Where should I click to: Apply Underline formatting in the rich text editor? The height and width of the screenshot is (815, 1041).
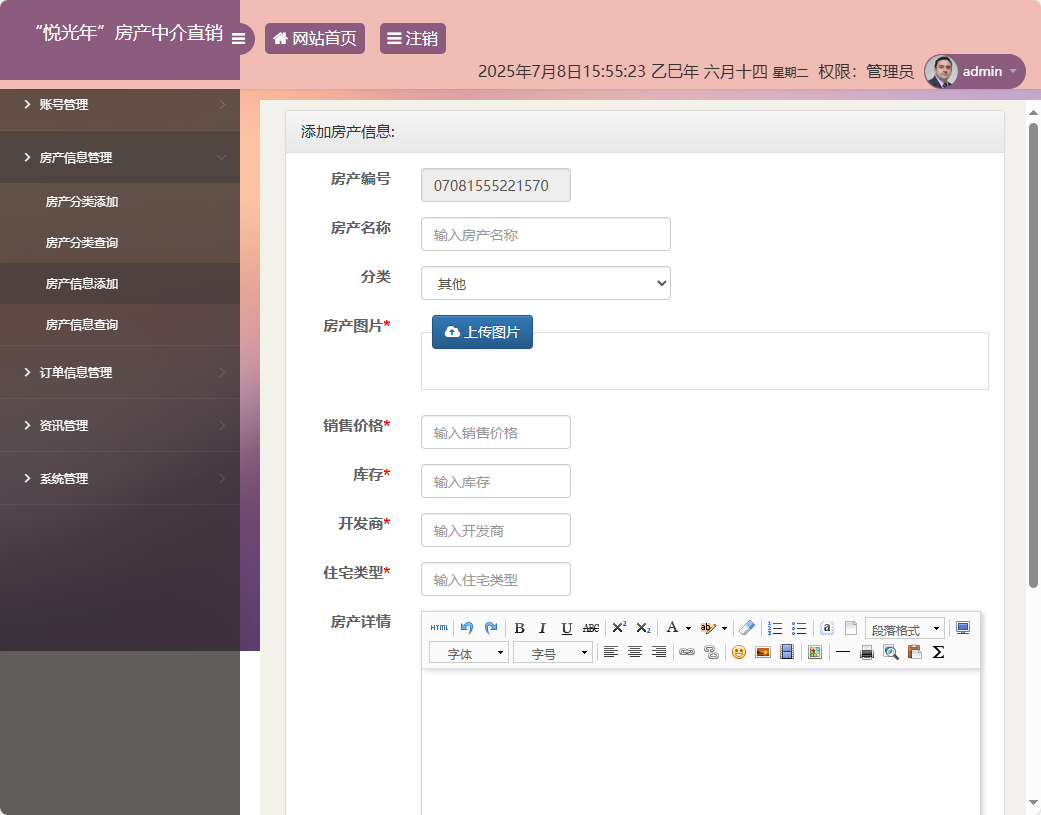566,628
